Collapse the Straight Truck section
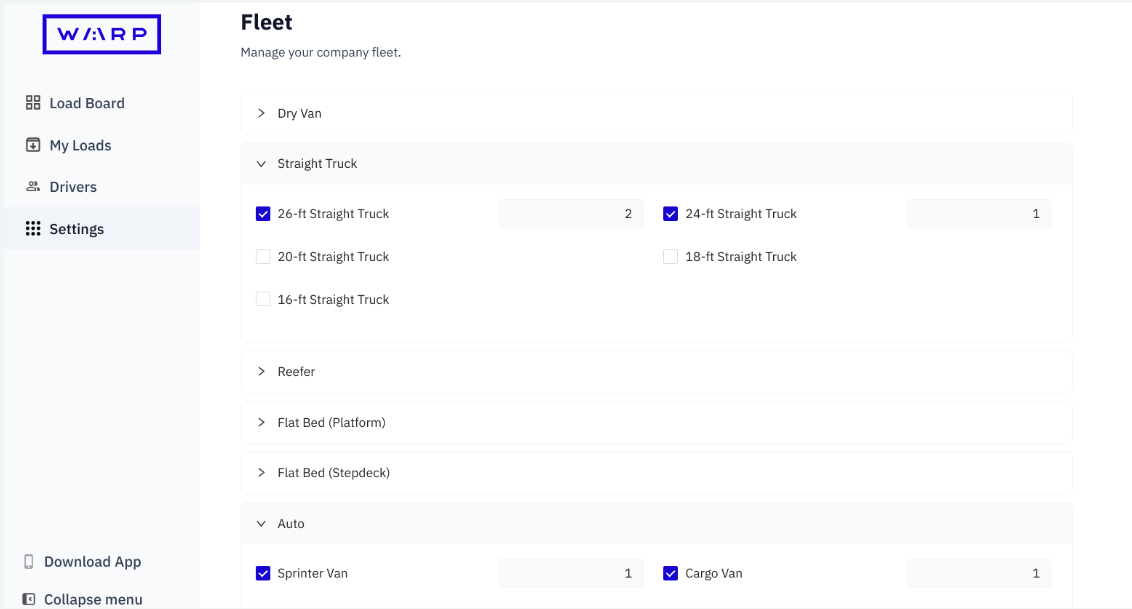This screenshot has height=609, width=1132. point(656,164)
